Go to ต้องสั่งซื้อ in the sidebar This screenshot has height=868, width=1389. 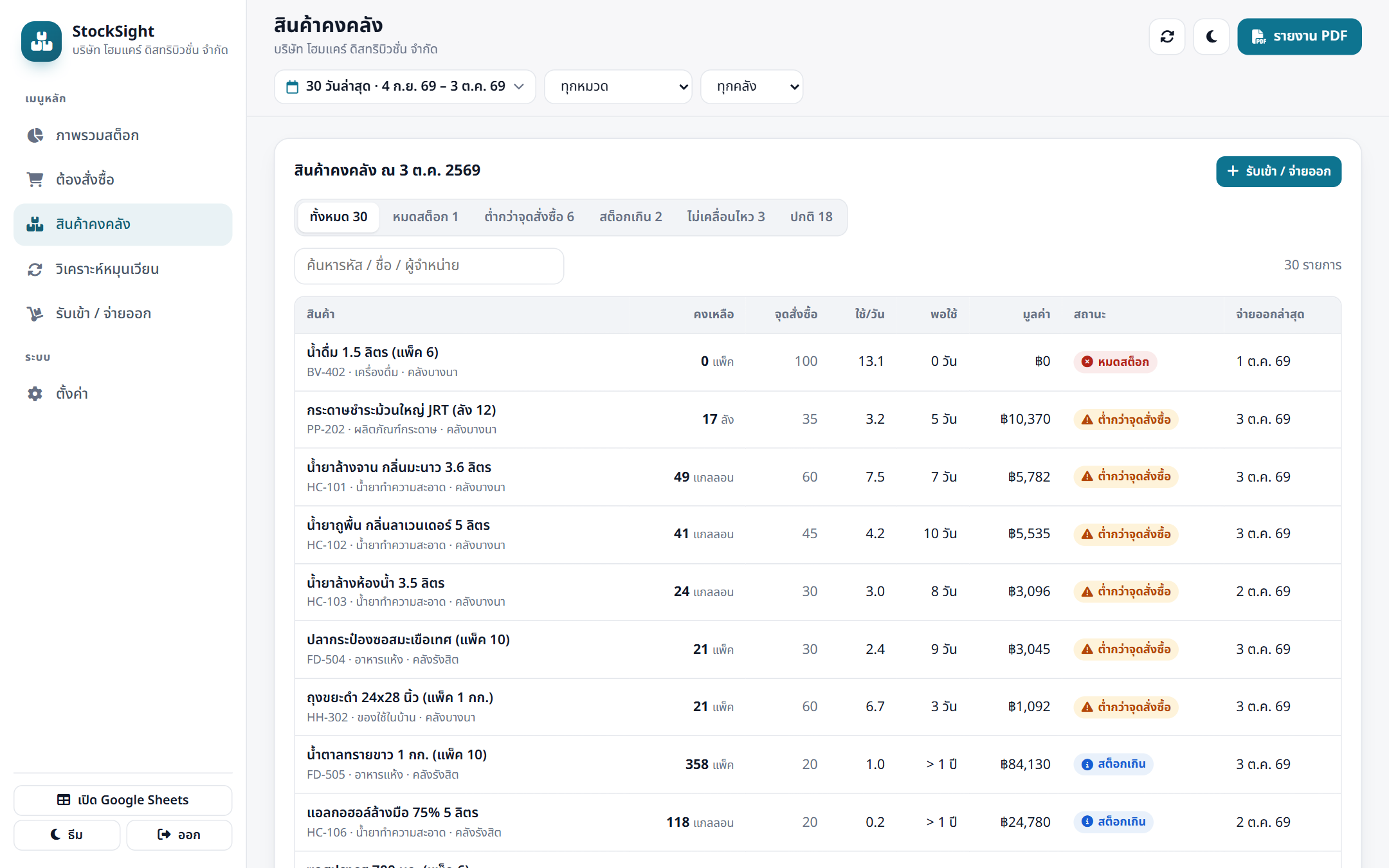(123, 179)
